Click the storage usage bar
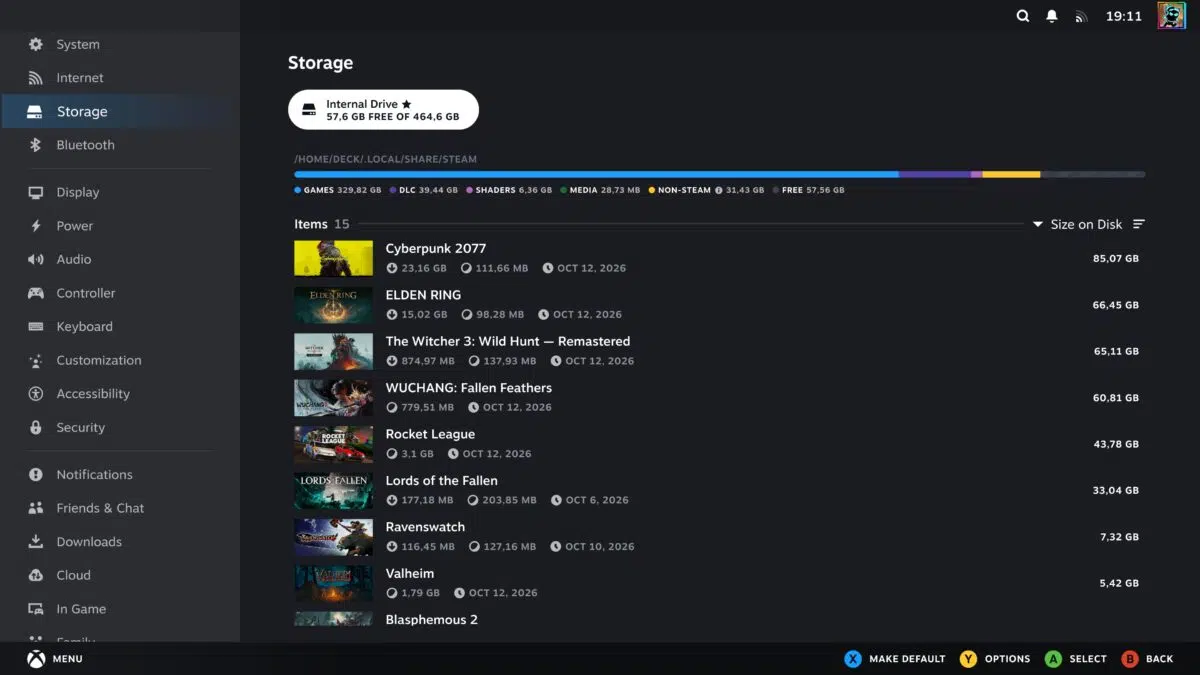1200x675 pixels. [x=719, y=174]
